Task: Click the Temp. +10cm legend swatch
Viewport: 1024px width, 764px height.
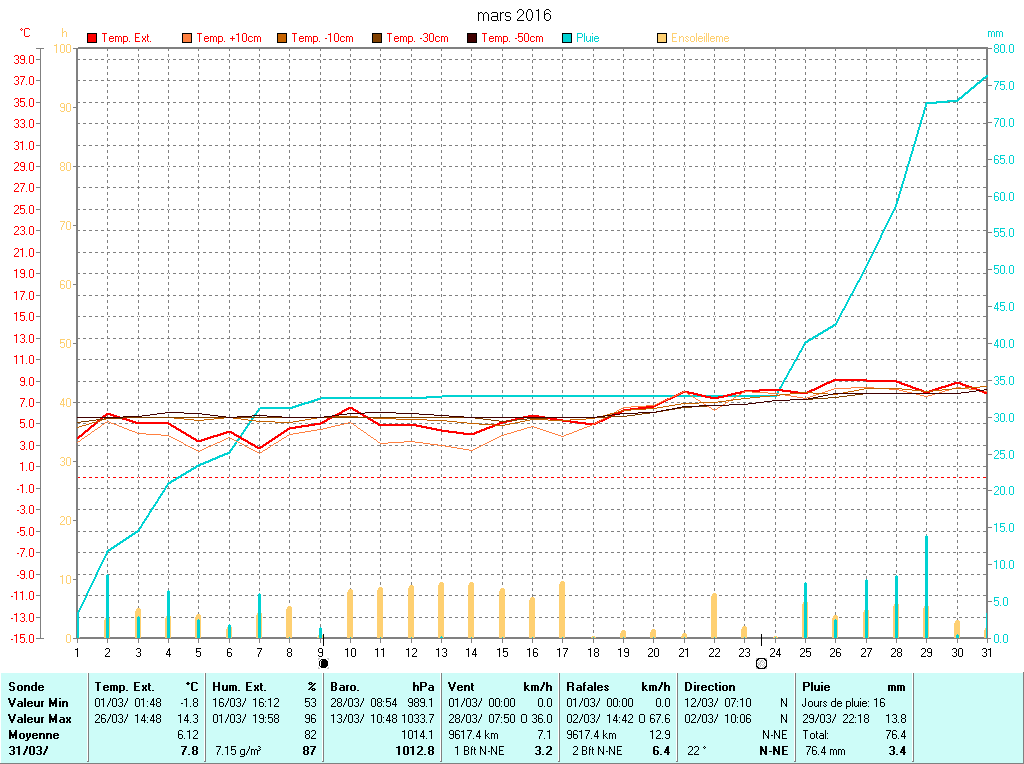Action: pos(188,38)
